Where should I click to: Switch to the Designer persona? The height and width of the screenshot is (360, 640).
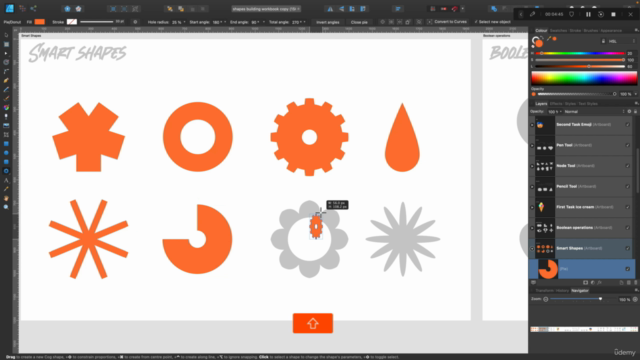(9, 8)
